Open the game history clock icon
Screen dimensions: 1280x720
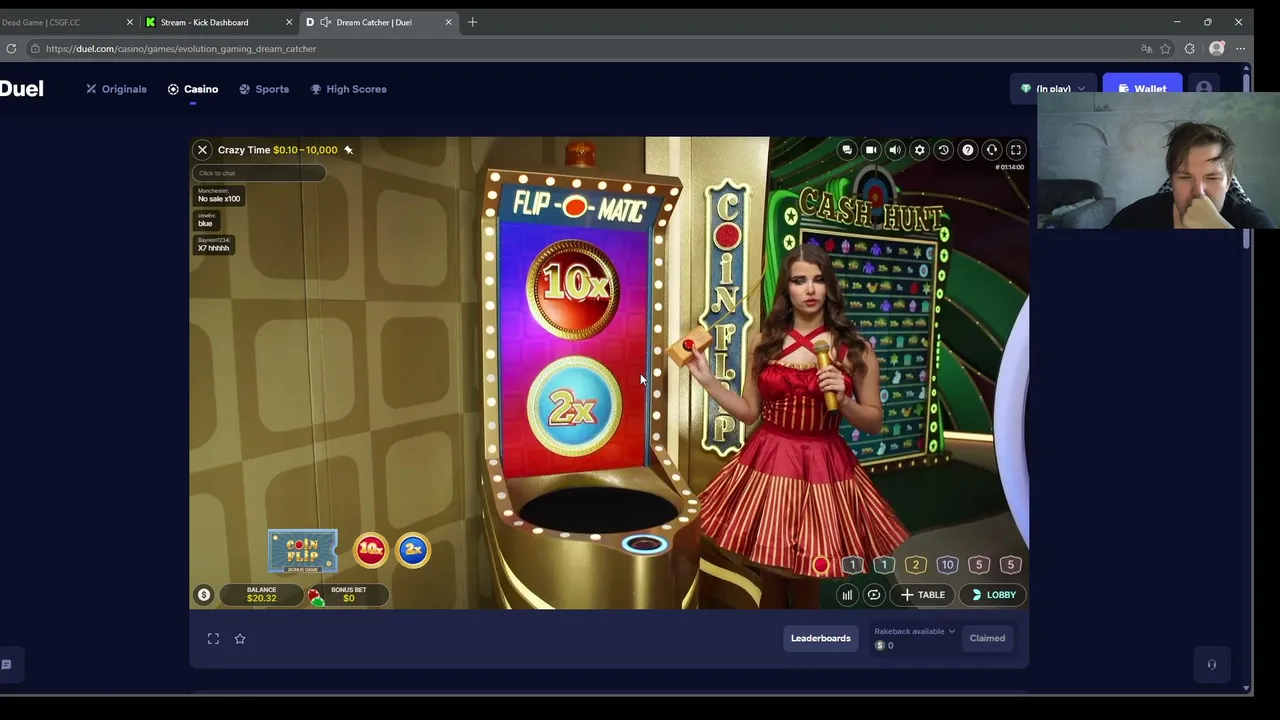(943, 150)
